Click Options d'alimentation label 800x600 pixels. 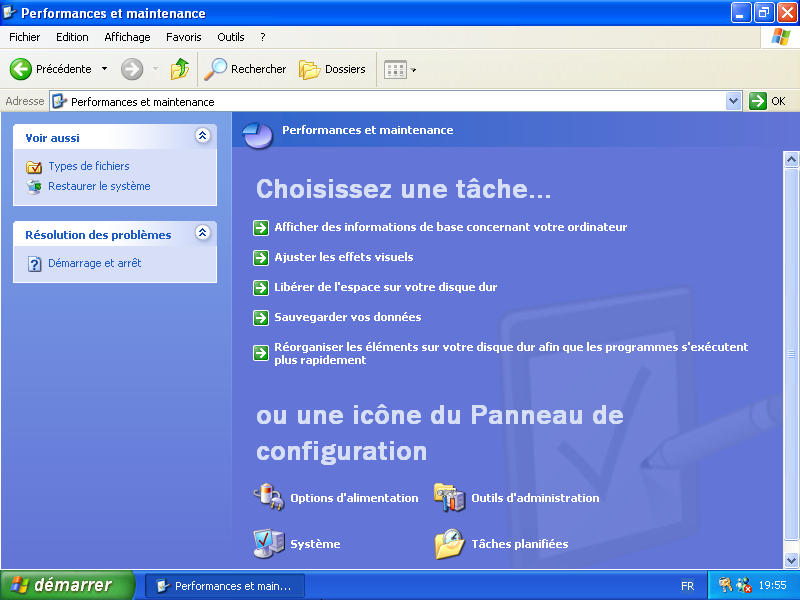pyautogui.click(x=354, y=498)
